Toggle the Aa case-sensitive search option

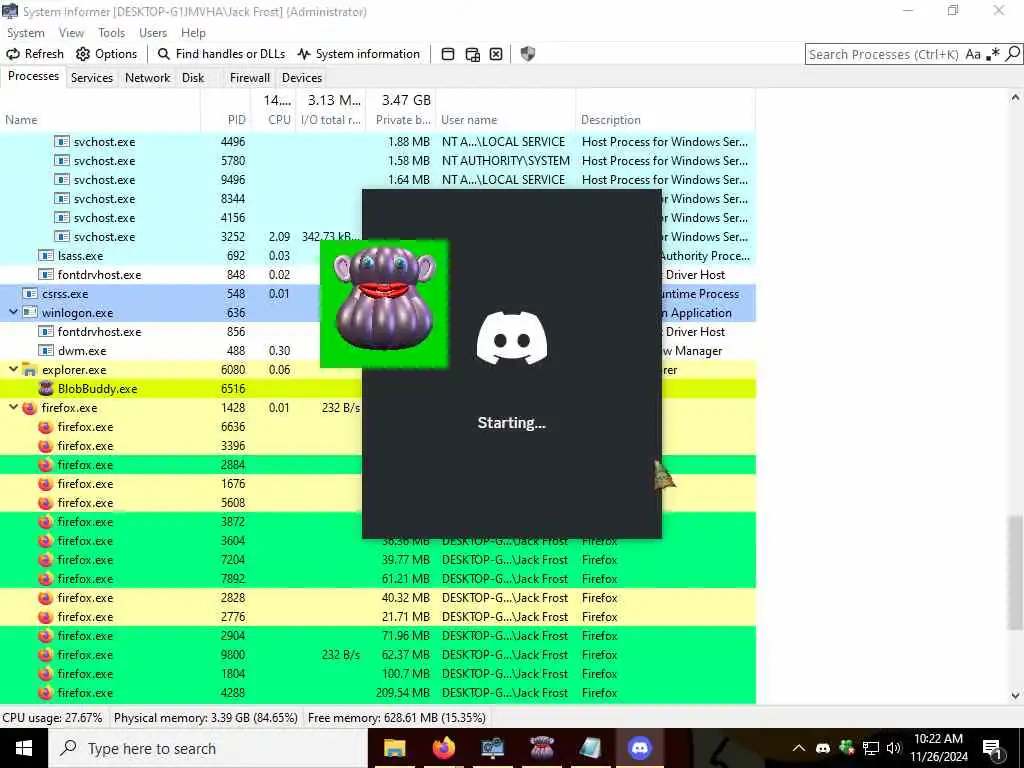[x=973, y=54]
